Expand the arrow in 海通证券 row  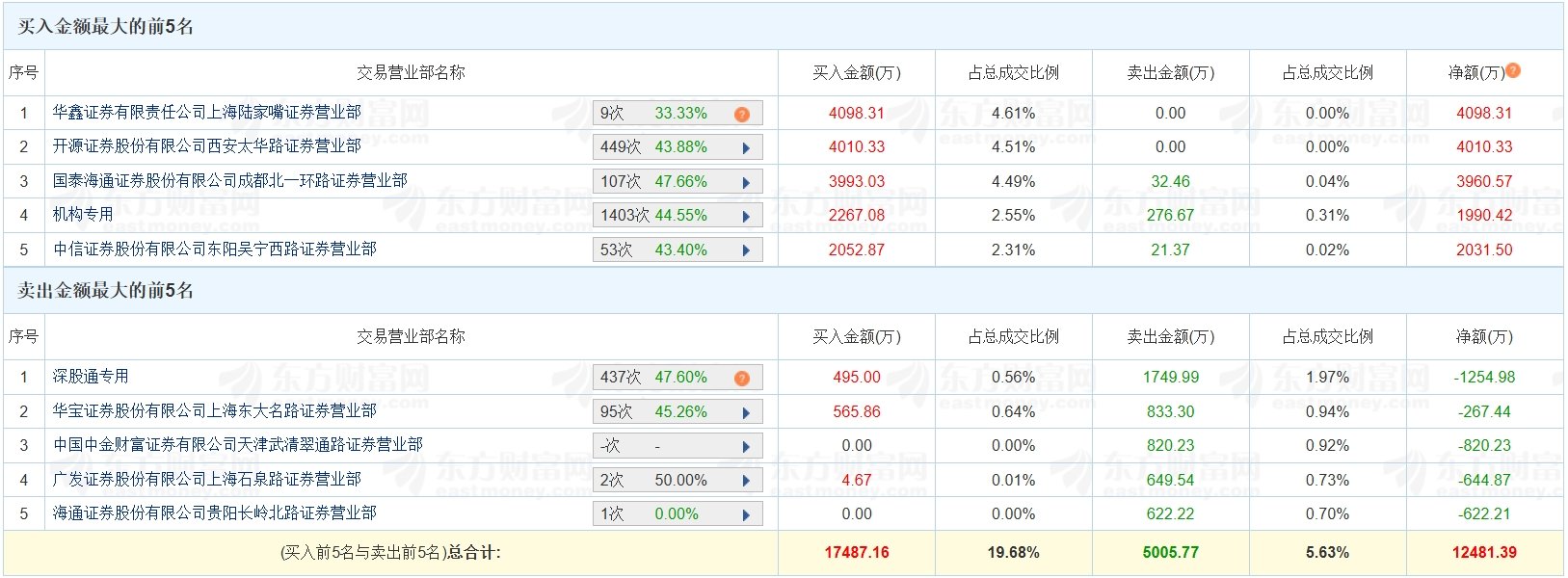coord(746,515)
